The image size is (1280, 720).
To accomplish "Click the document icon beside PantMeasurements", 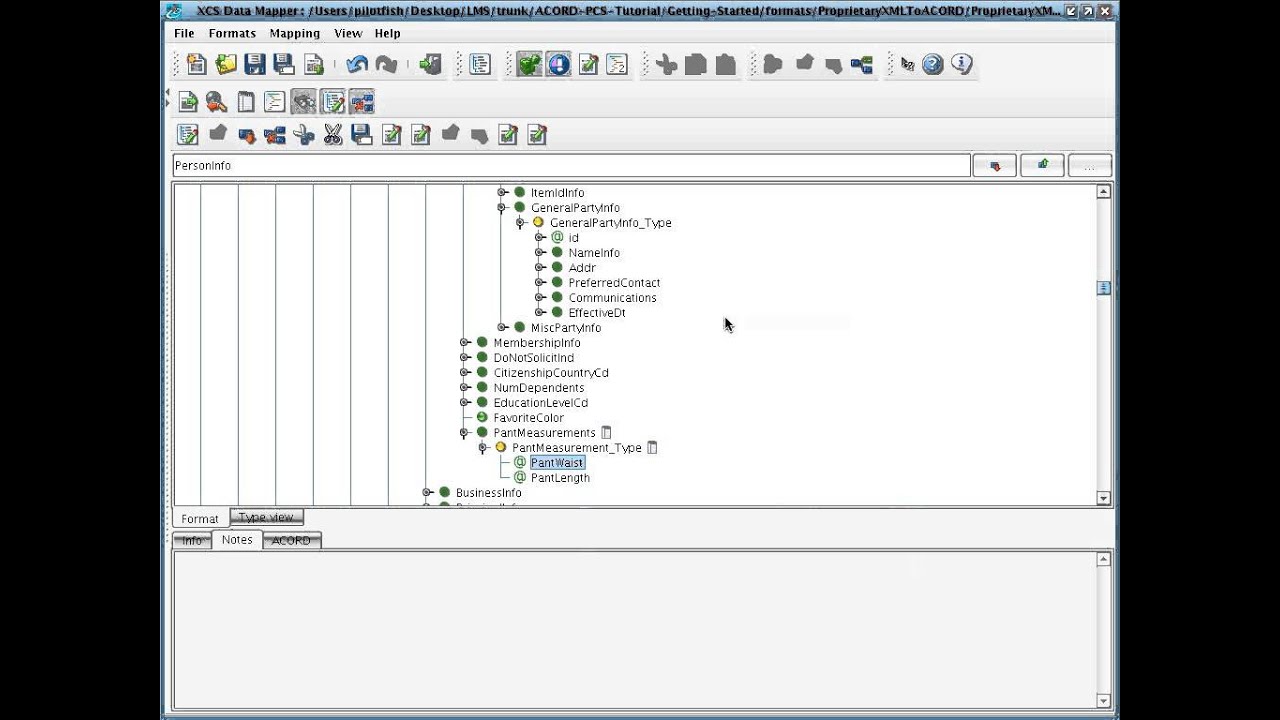I will click(x=606, y=433).
